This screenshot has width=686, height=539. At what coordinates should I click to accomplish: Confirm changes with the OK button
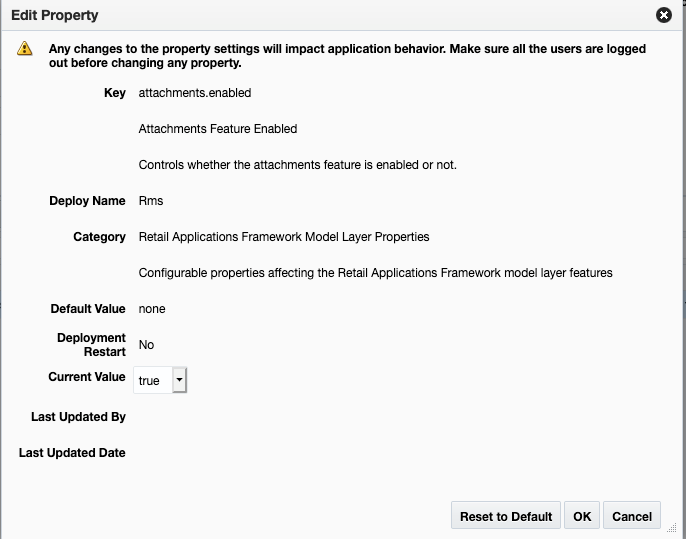pyautogui.click(x=582, y=516)
